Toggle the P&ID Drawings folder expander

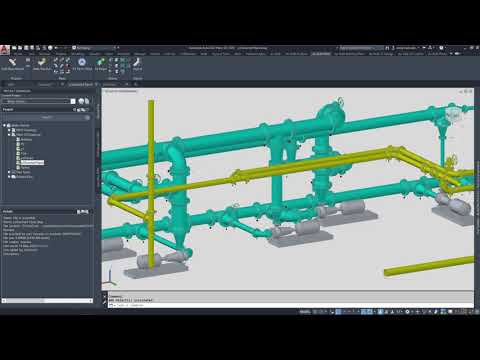9,130
